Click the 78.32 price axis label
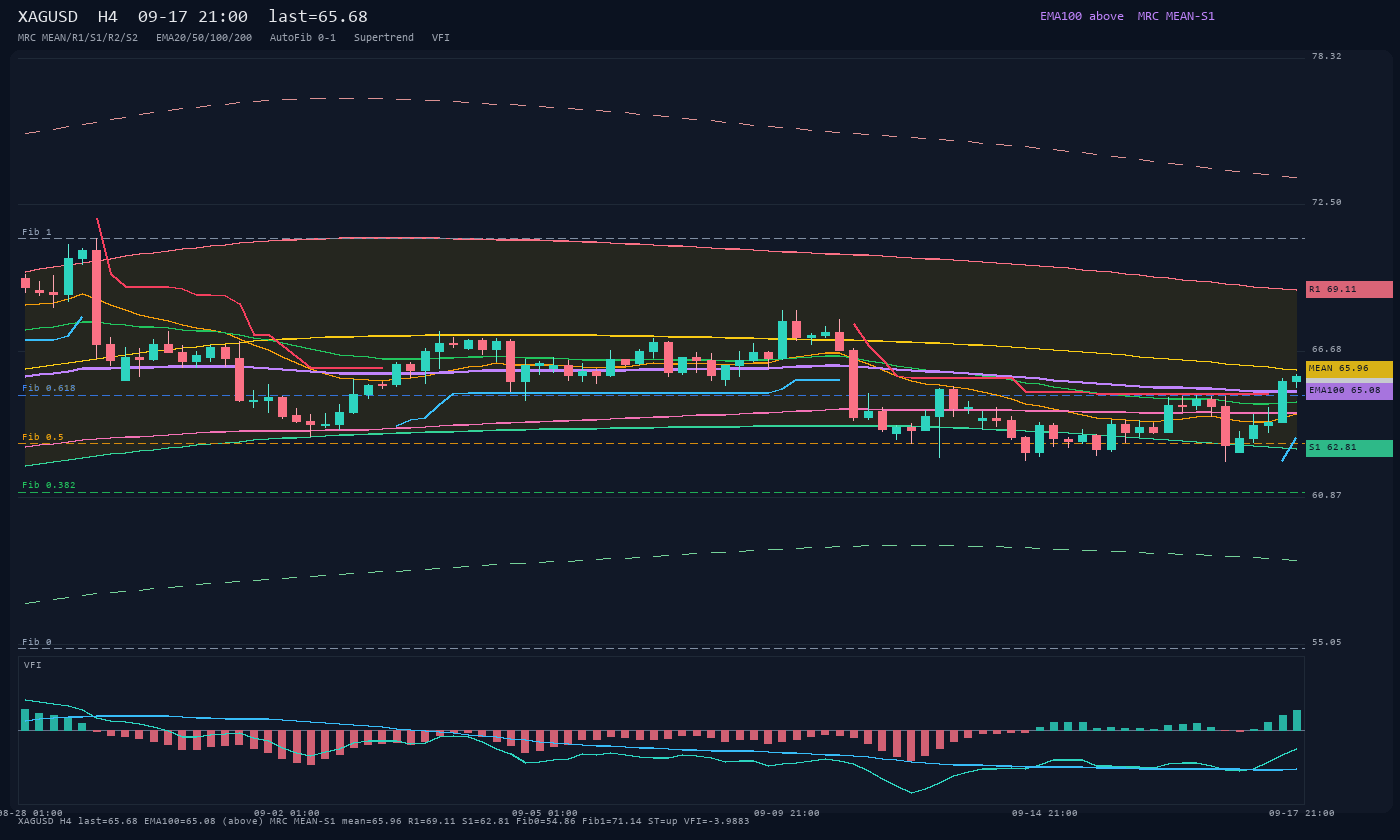This screenshot has height=840, width=1400. [x=1327, y=56]
